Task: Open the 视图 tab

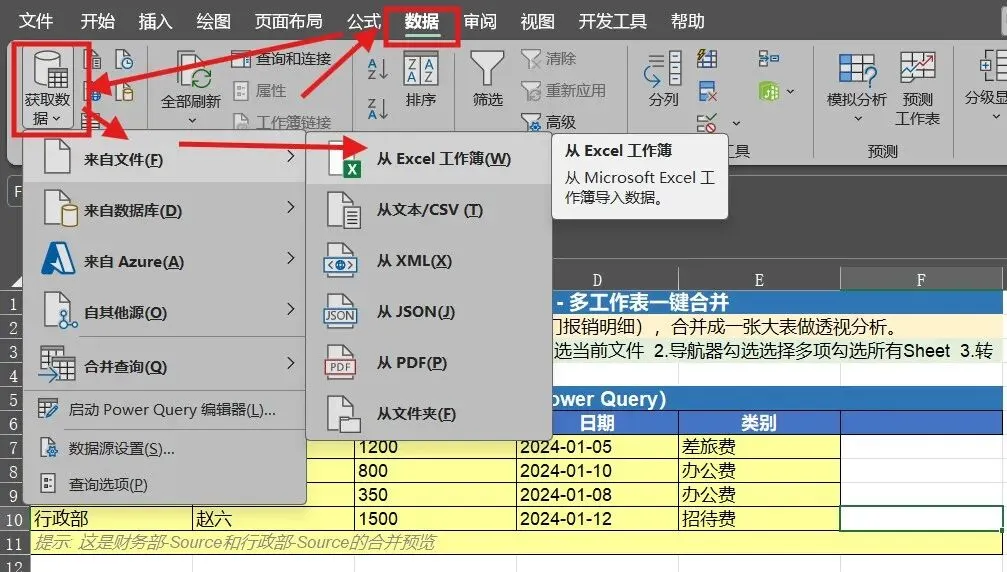Action: [x=538, y=21]
